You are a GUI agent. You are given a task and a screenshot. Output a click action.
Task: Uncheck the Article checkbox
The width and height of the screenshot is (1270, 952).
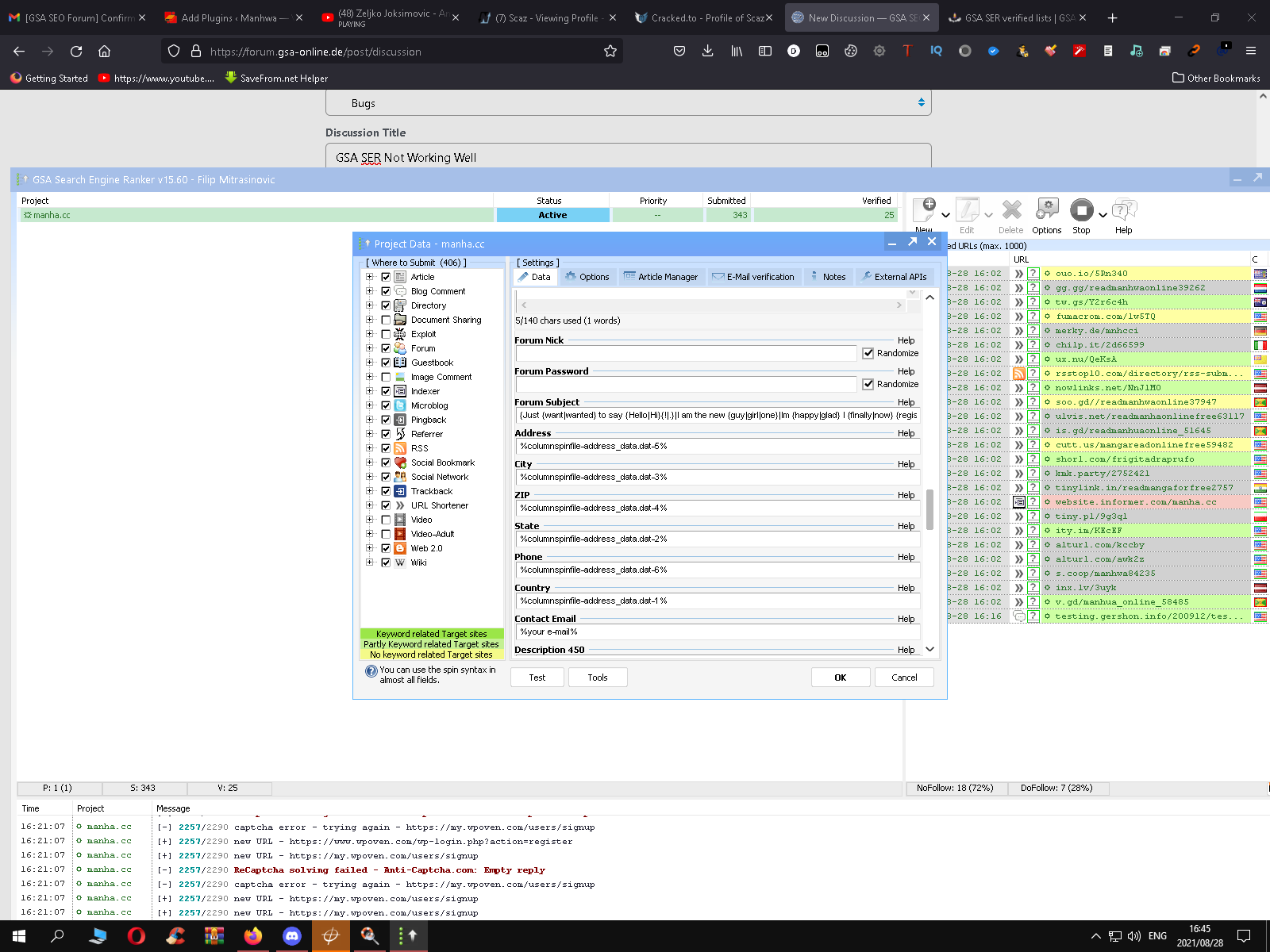click(x=386, y=277)
